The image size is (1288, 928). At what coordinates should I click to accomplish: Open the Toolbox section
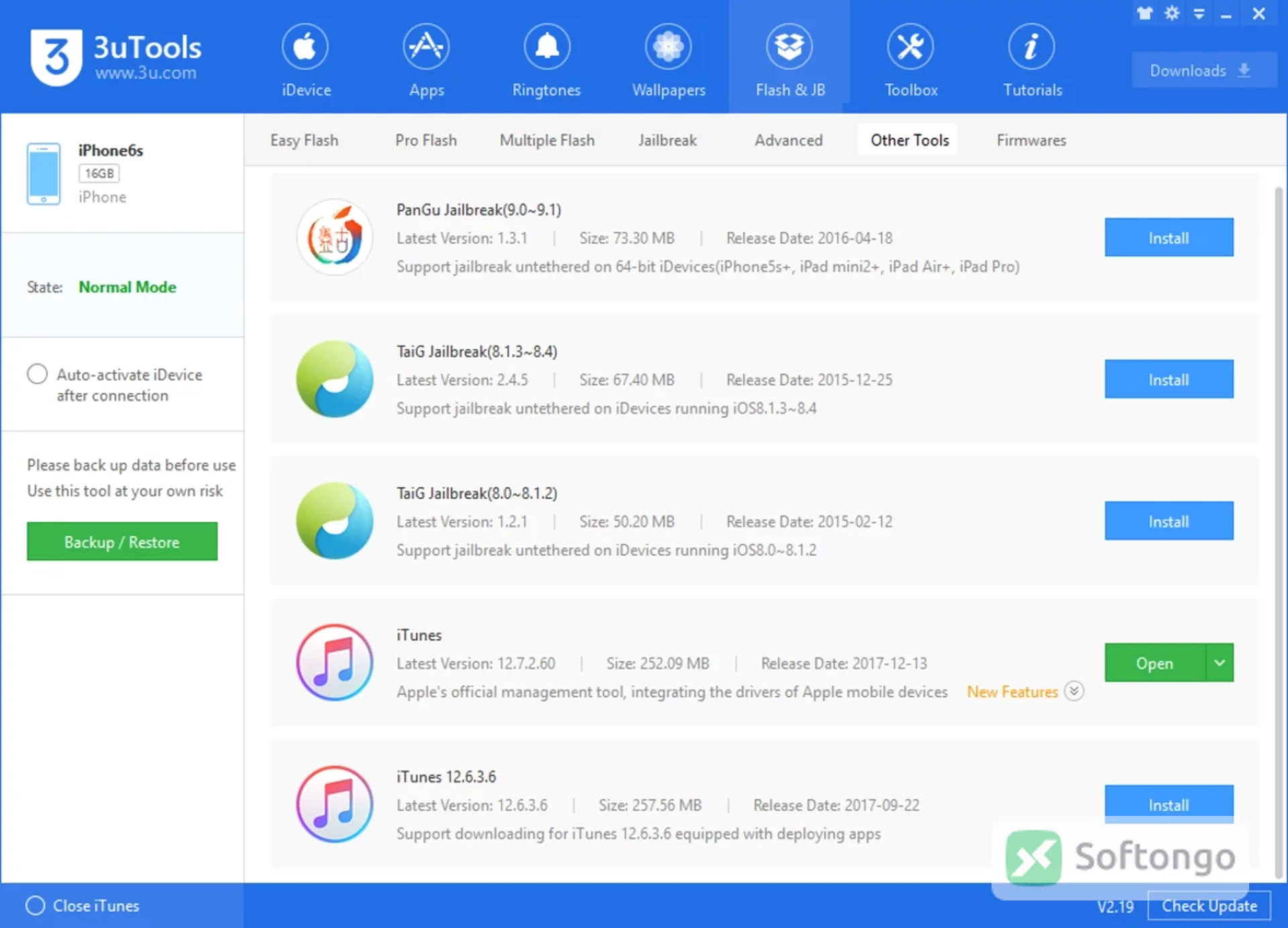(x=911, y=60)
